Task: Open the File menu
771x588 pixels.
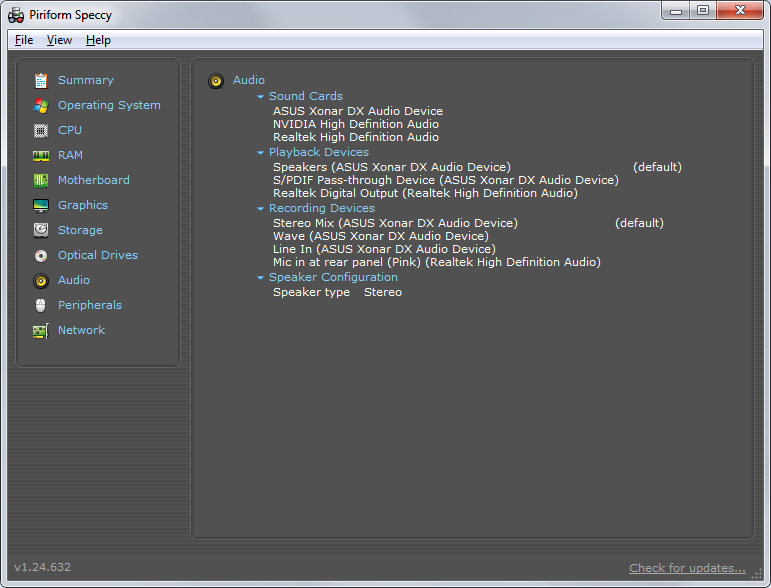Action: (x=24, y=40)
